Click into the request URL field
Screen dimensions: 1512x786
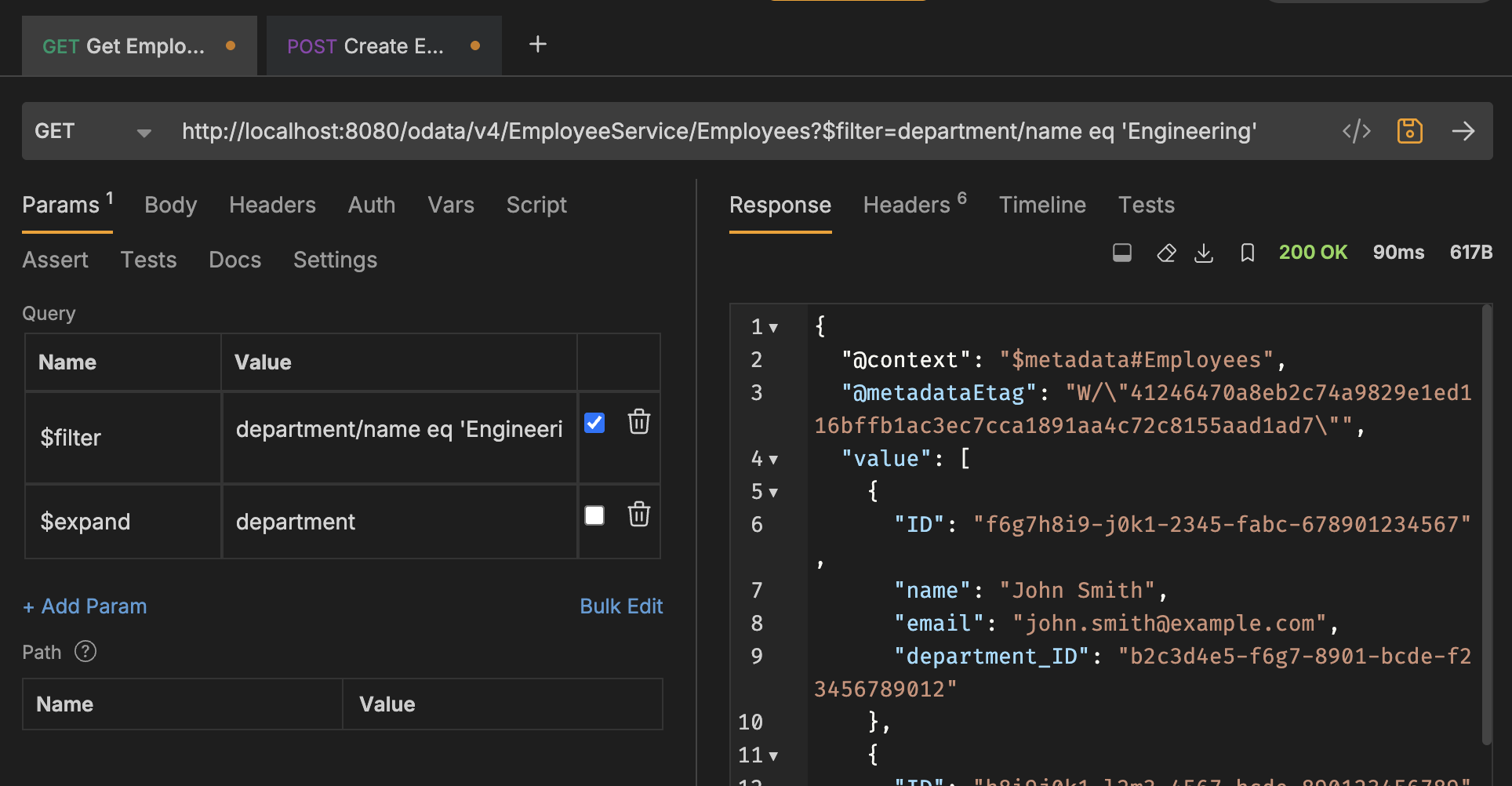point(718,131)
